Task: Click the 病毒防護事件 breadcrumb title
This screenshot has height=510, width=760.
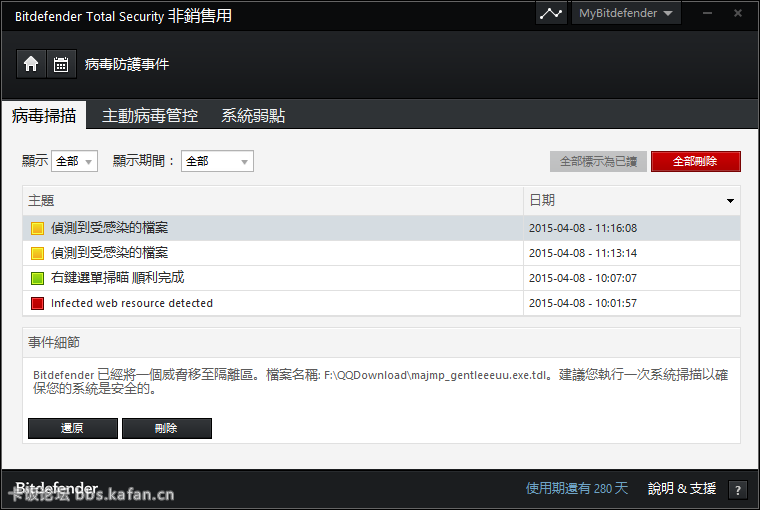Action: 127,64
